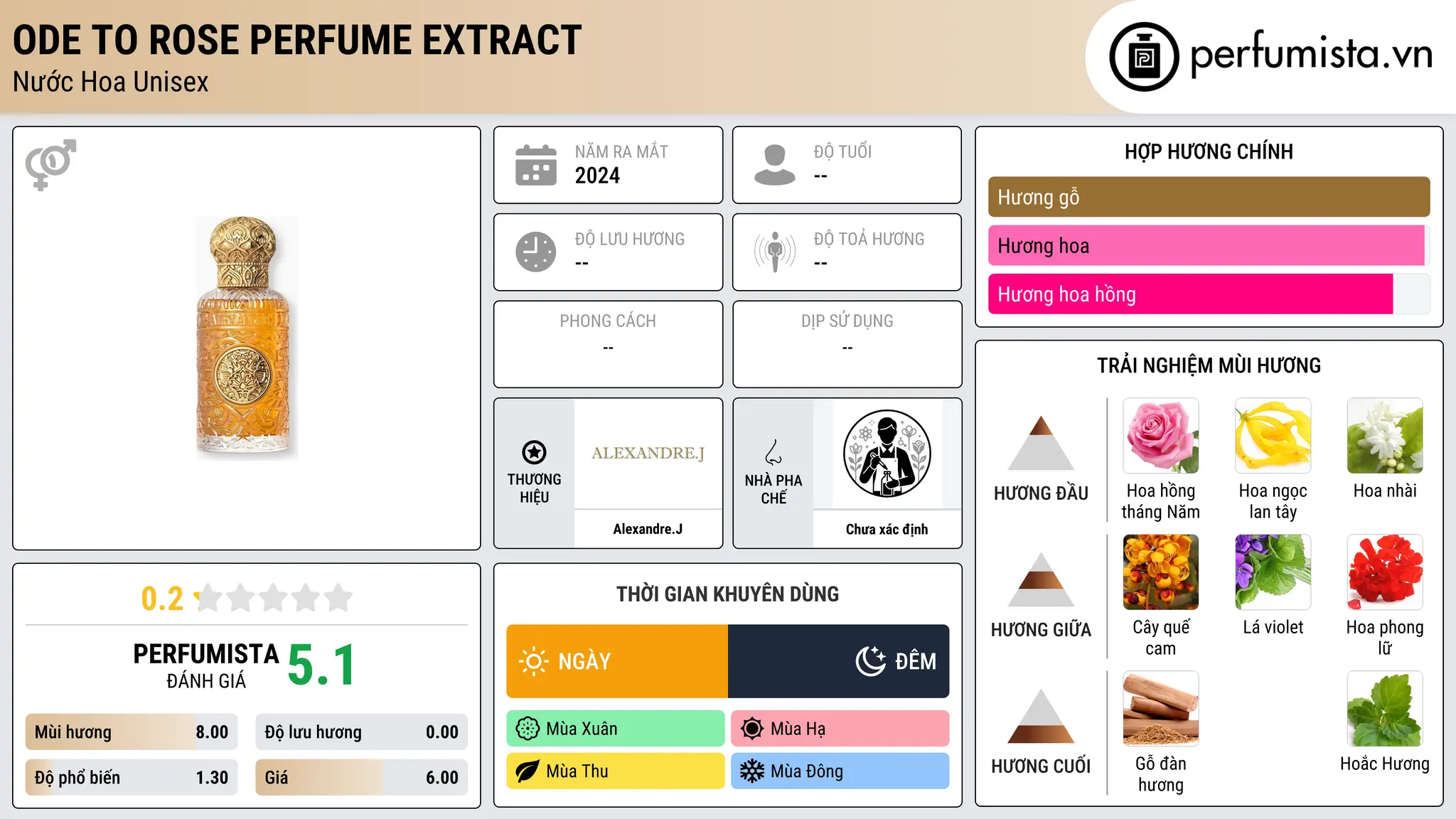
Task: Click the 0.2 user rating number
Action: tap(162, 599)
